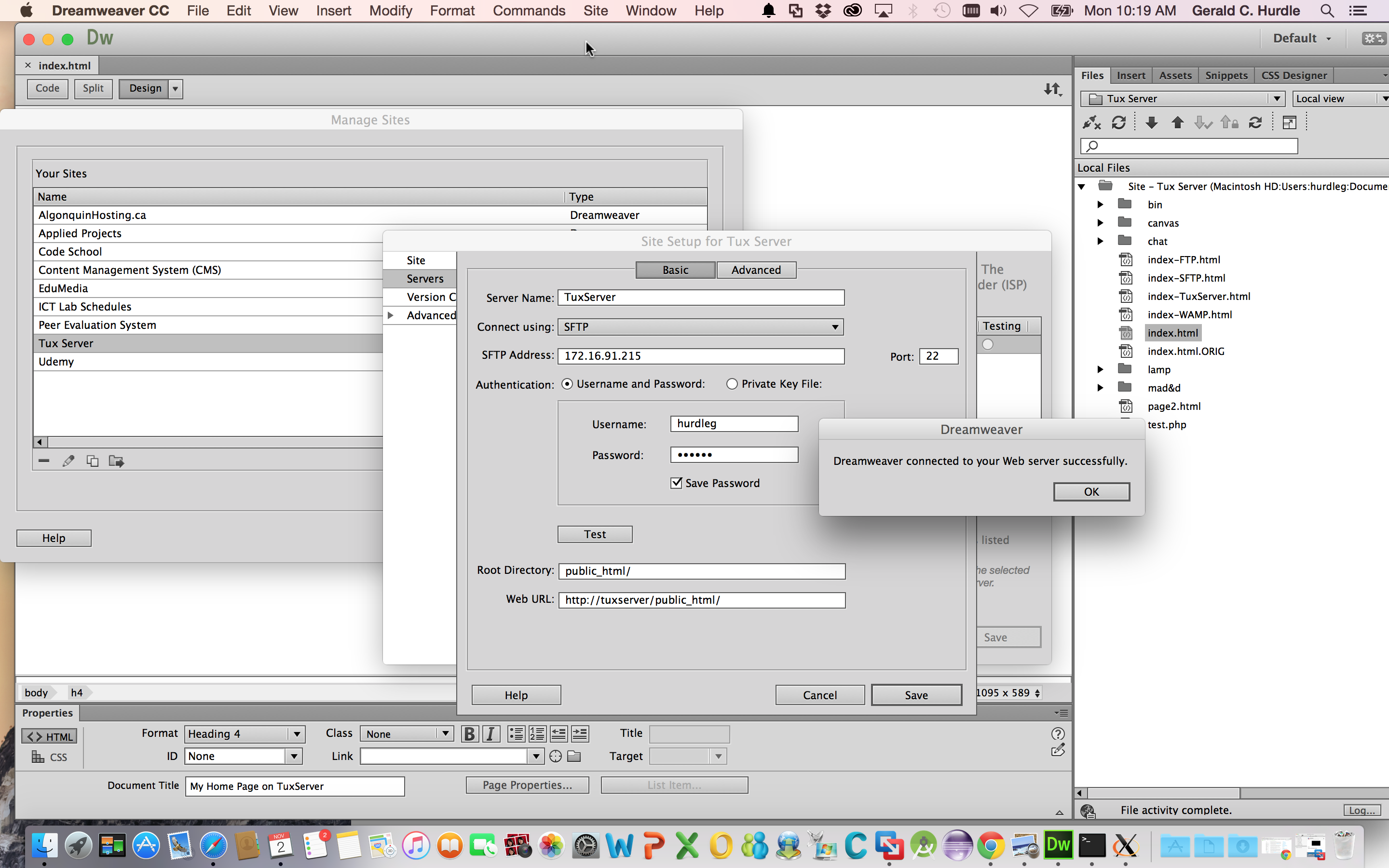Click the Get files down arrow icon
Image resolution: width=1389 pixels, height=868 pixels.
point(1151,122)
